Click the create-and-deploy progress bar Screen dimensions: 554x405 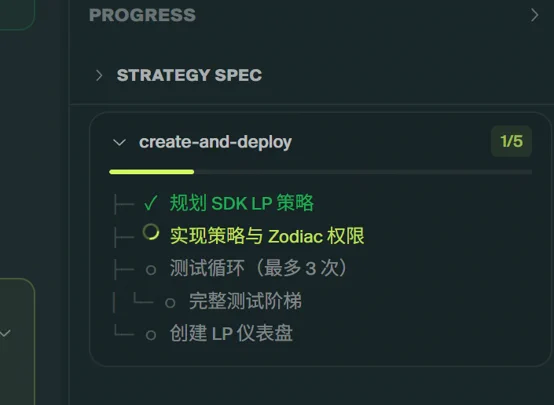pos(320,172)
